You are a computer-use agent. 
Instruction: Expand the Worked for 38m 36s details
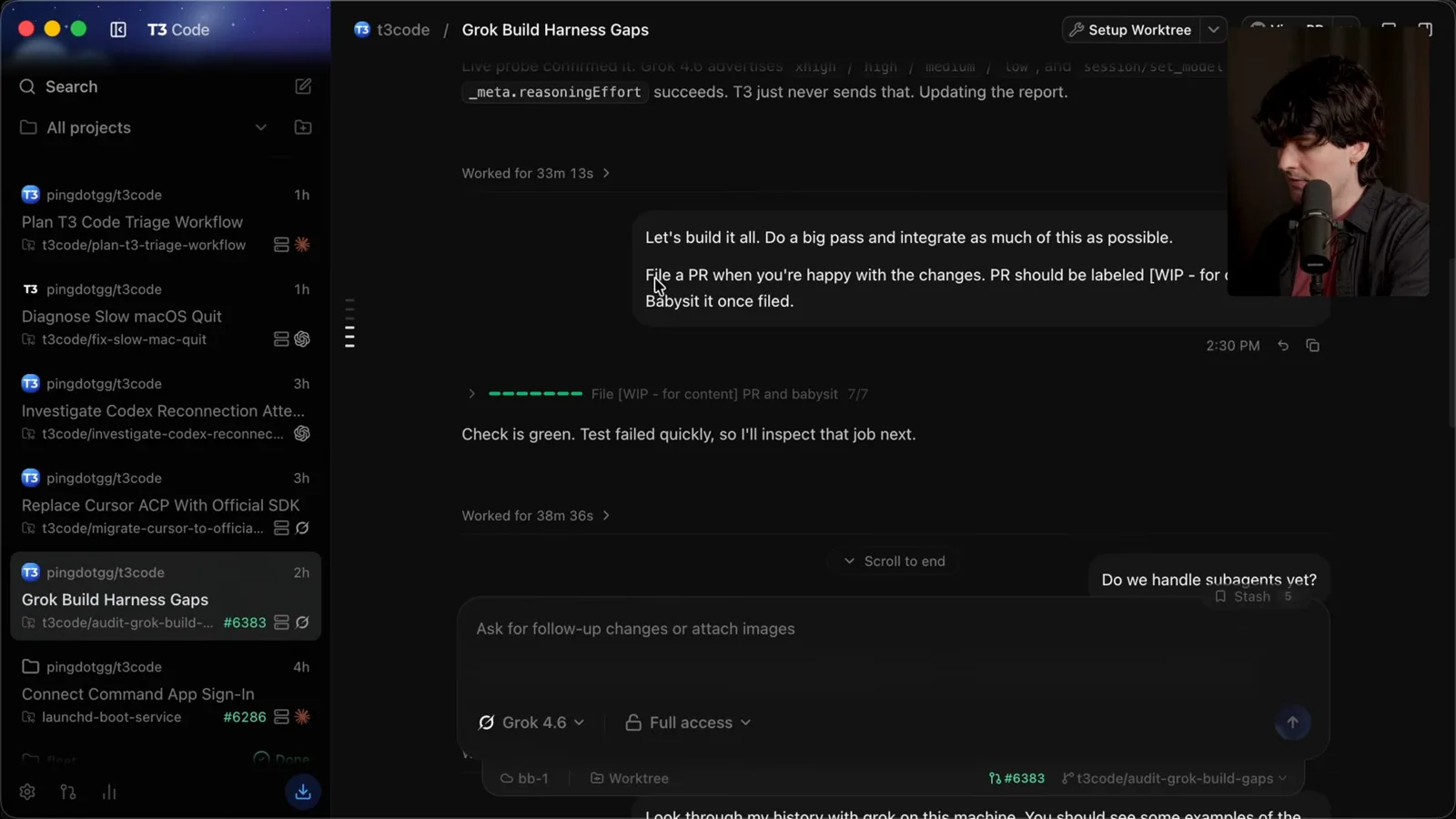click(535, 516)
